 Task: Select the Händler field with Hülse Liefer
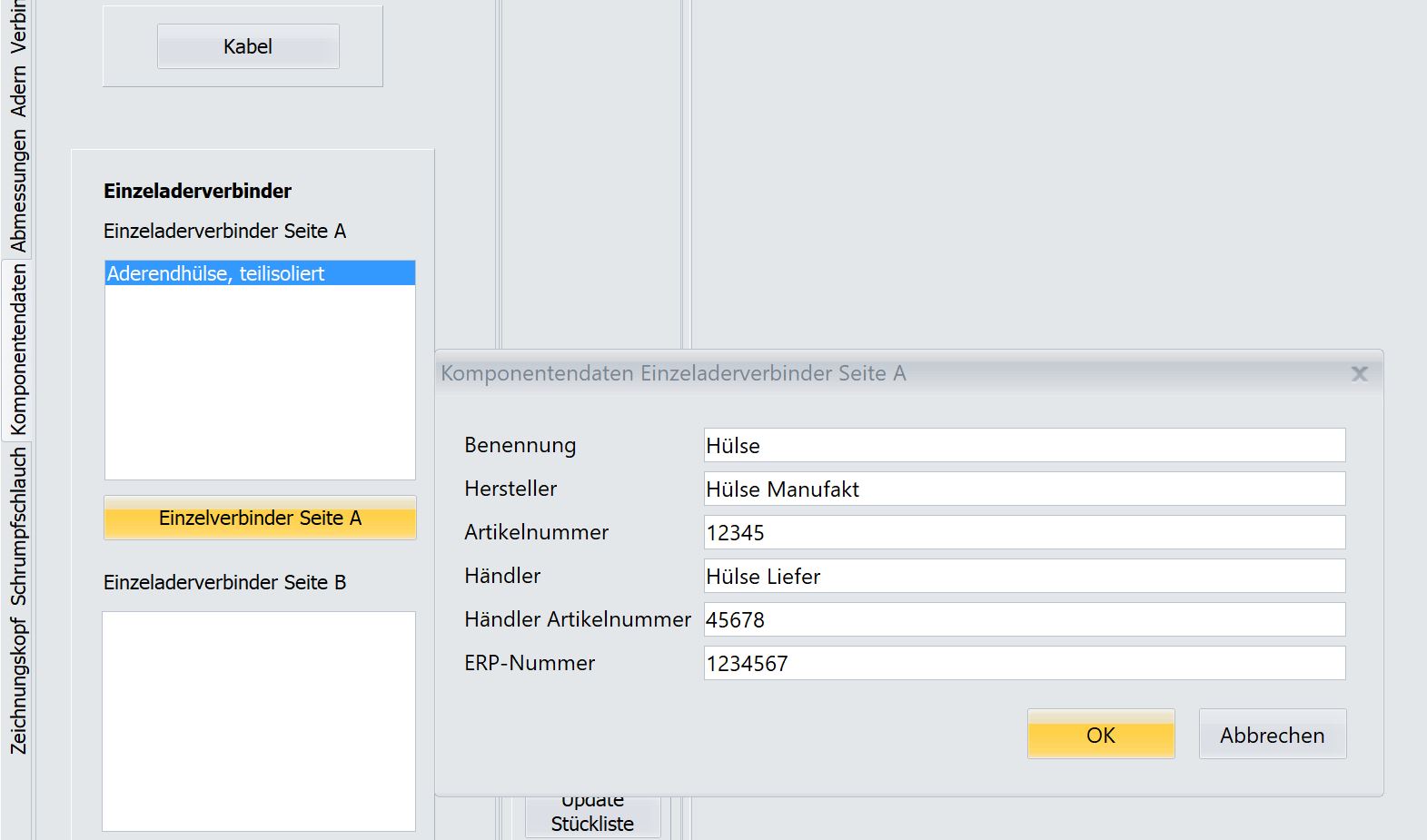(1024, 576)
